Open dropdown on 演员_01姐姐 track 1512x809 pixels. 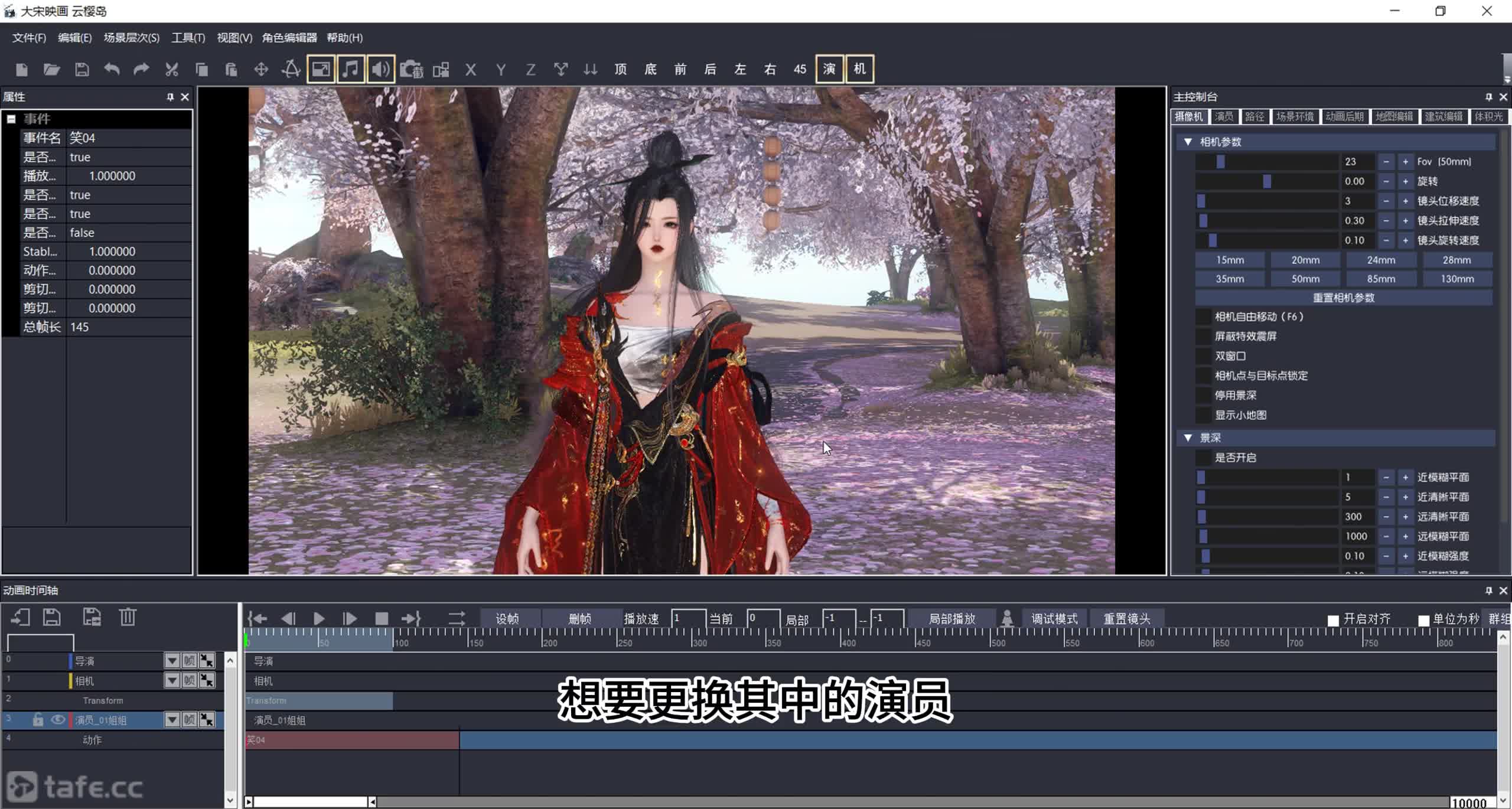pyautogui.click(x=172, y=720)
